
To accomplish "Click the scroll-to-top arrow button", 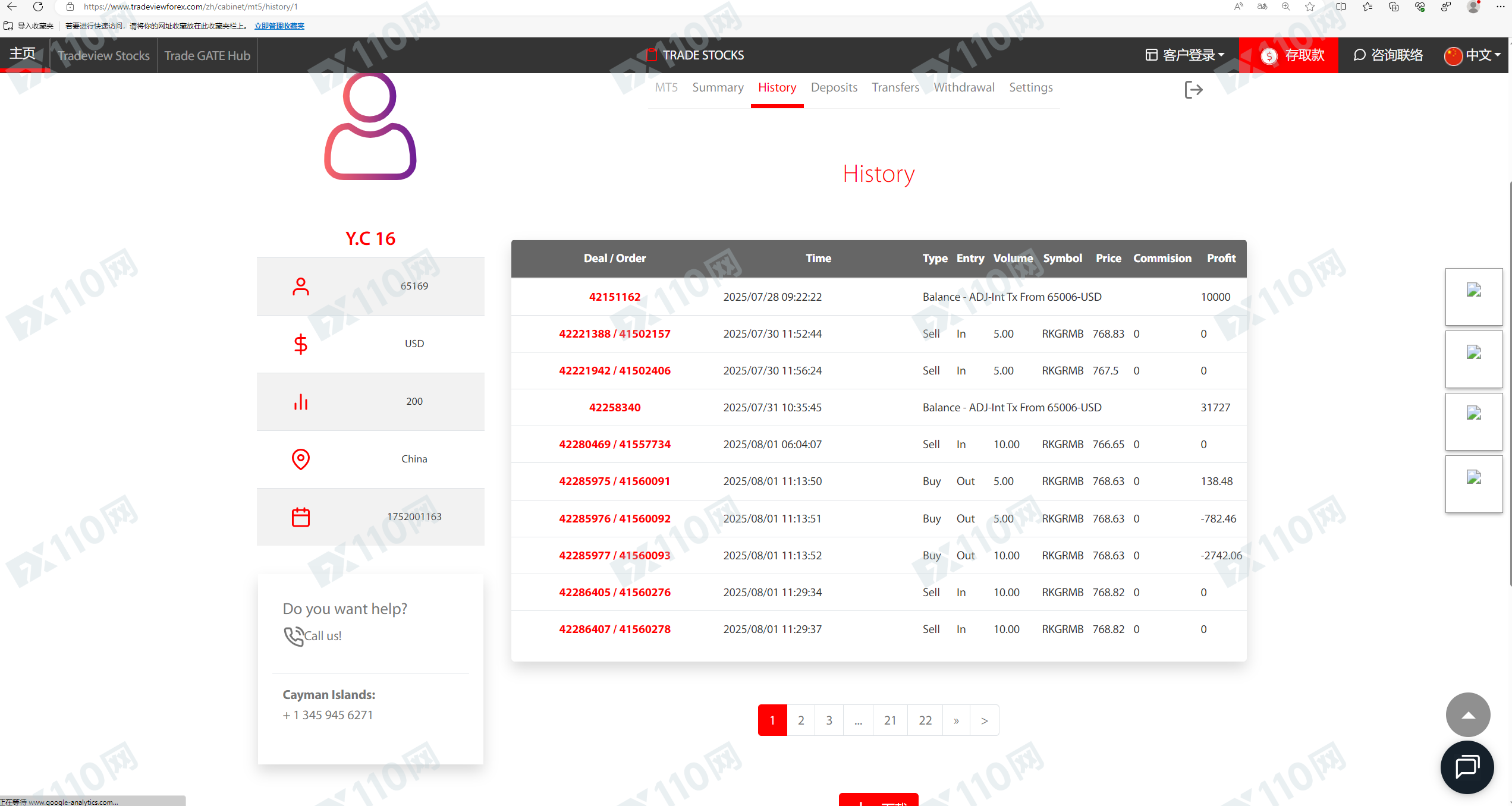I will click(1468, 714).
